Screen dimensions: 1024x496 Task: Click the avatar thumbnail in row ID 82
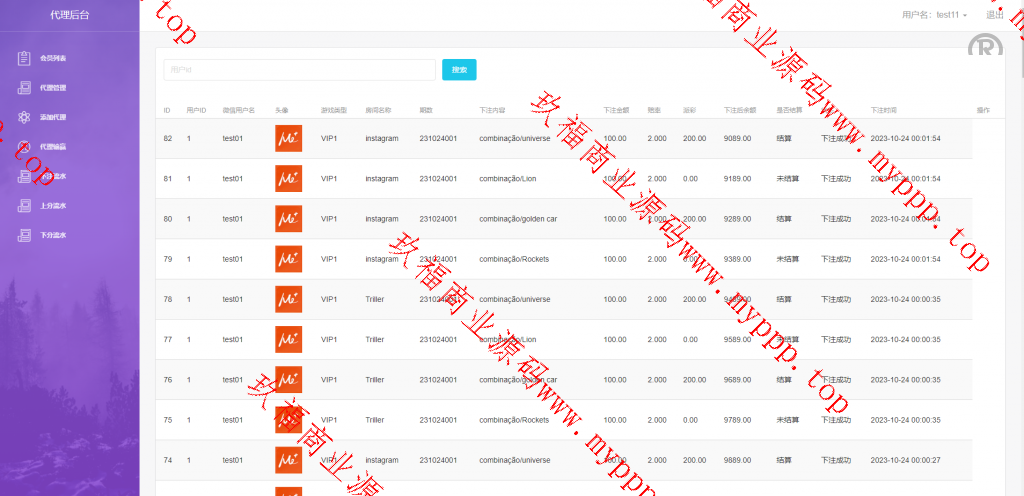click(x=288, y=138)
